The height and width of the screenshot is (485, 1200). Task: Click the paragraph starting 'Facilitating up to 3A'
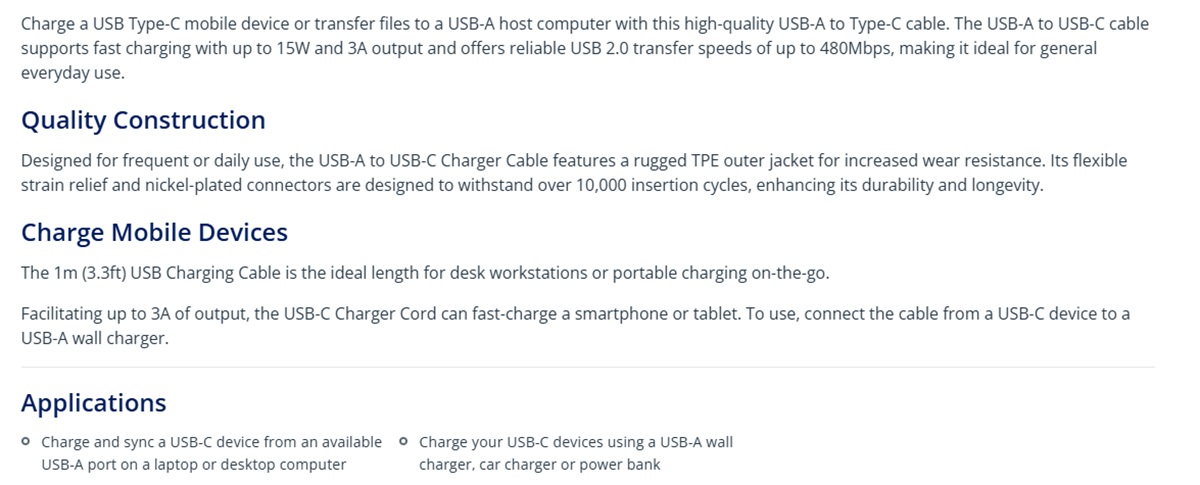[576, 326]
